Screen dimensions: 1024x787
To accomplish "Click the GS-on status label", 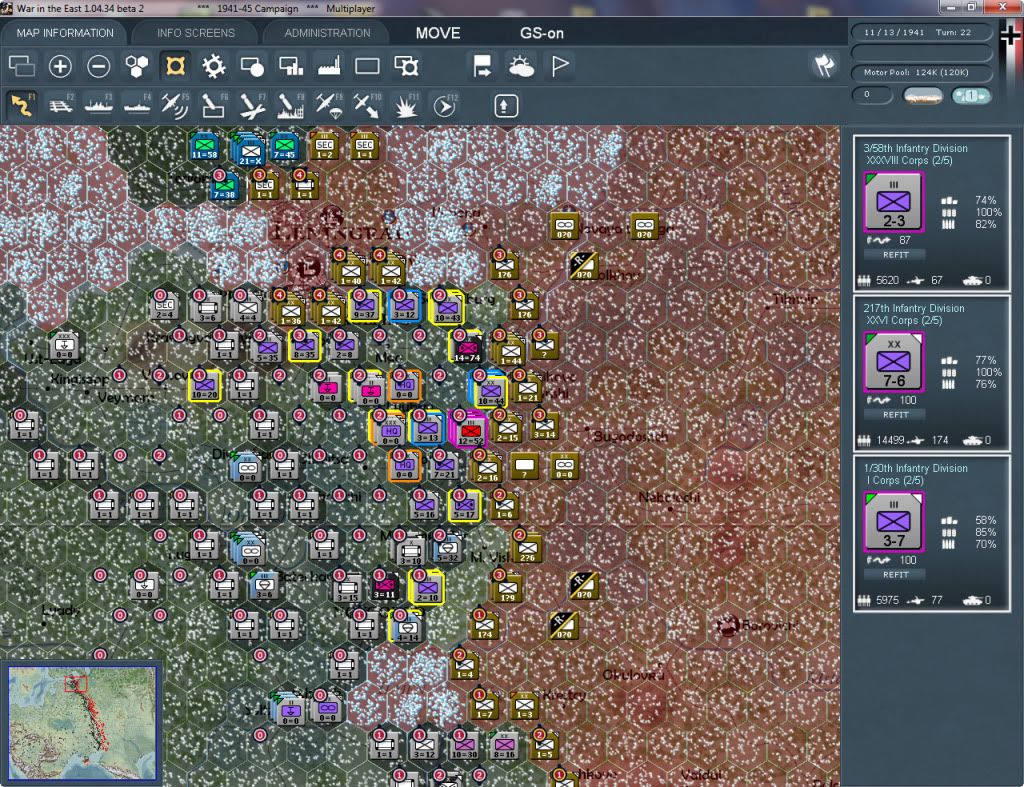I will (542, 33).
